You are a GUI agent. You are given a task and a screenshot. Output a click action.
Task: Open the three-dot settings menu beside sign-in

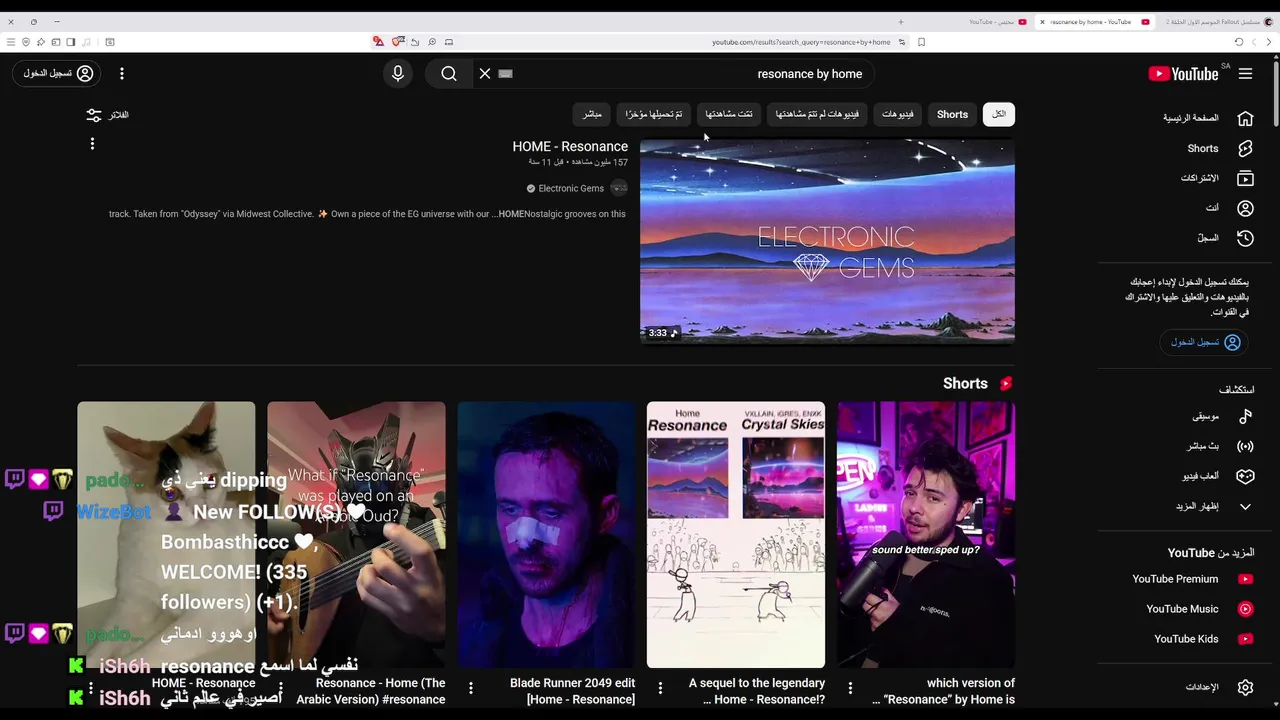coord(122,74)
